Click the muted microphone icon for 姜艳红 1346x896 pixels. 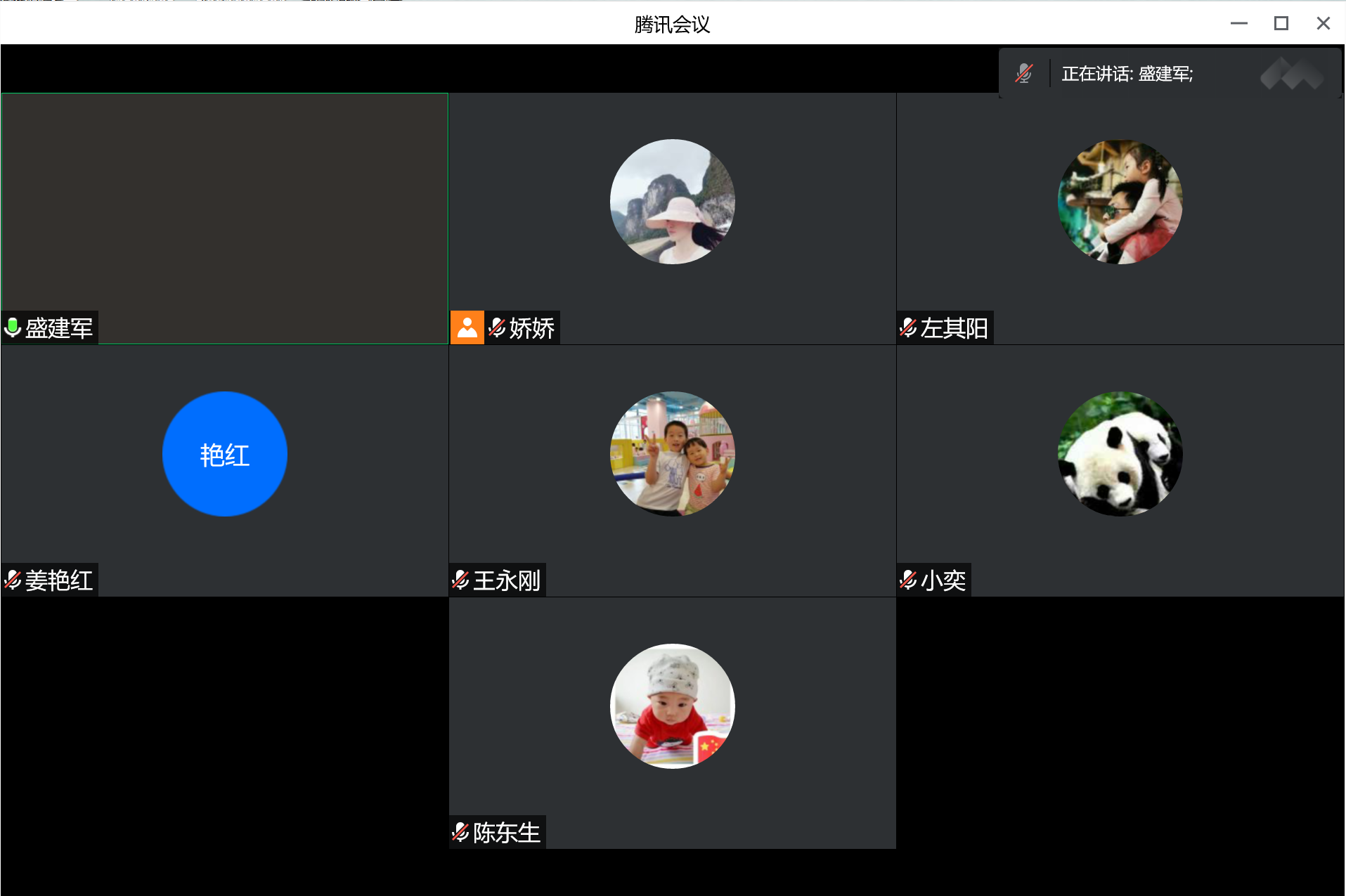point(13,580)
